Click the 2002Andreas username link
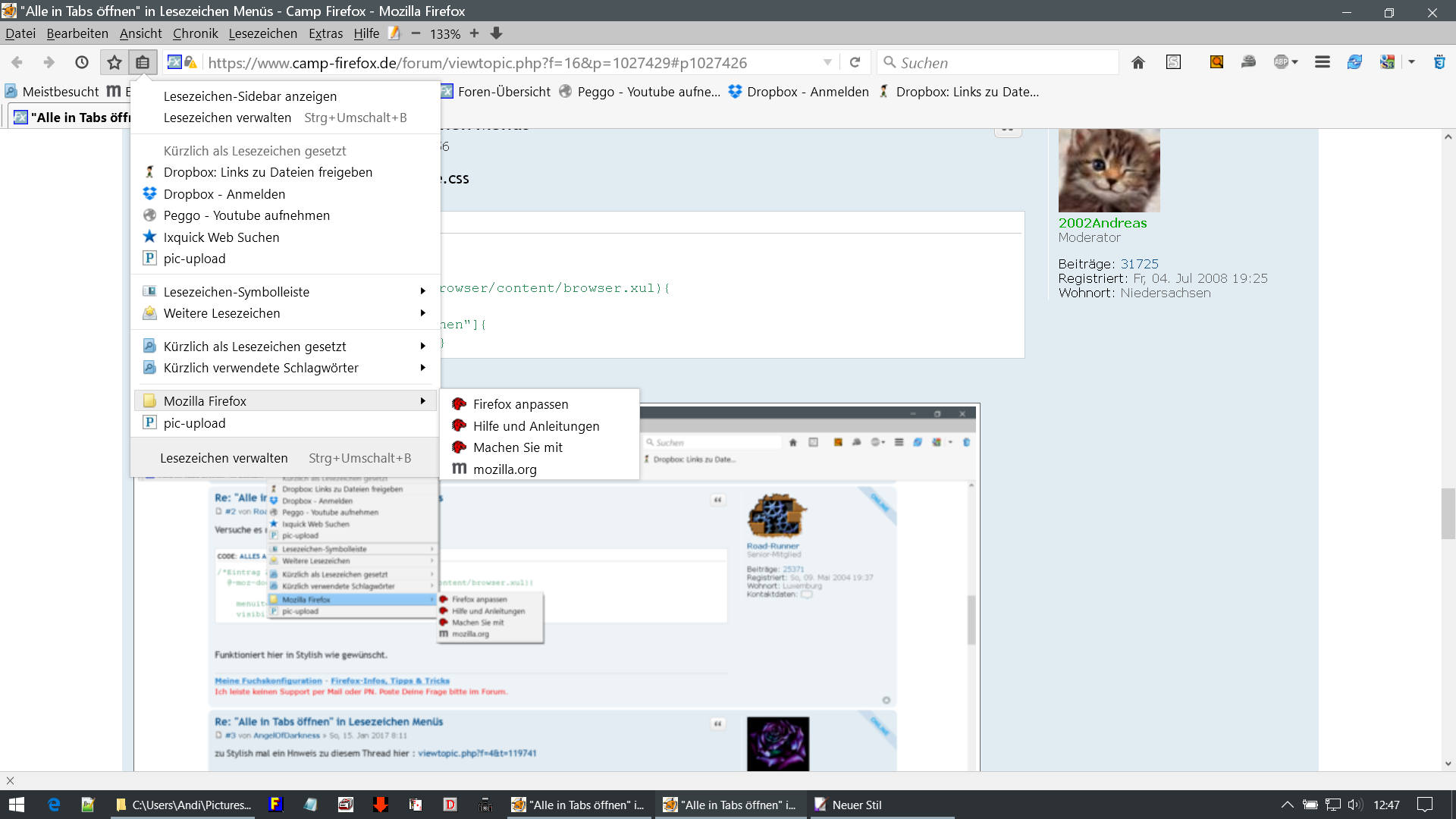Viewport: 1456px width, 819px height. [x=1102, y=223]
